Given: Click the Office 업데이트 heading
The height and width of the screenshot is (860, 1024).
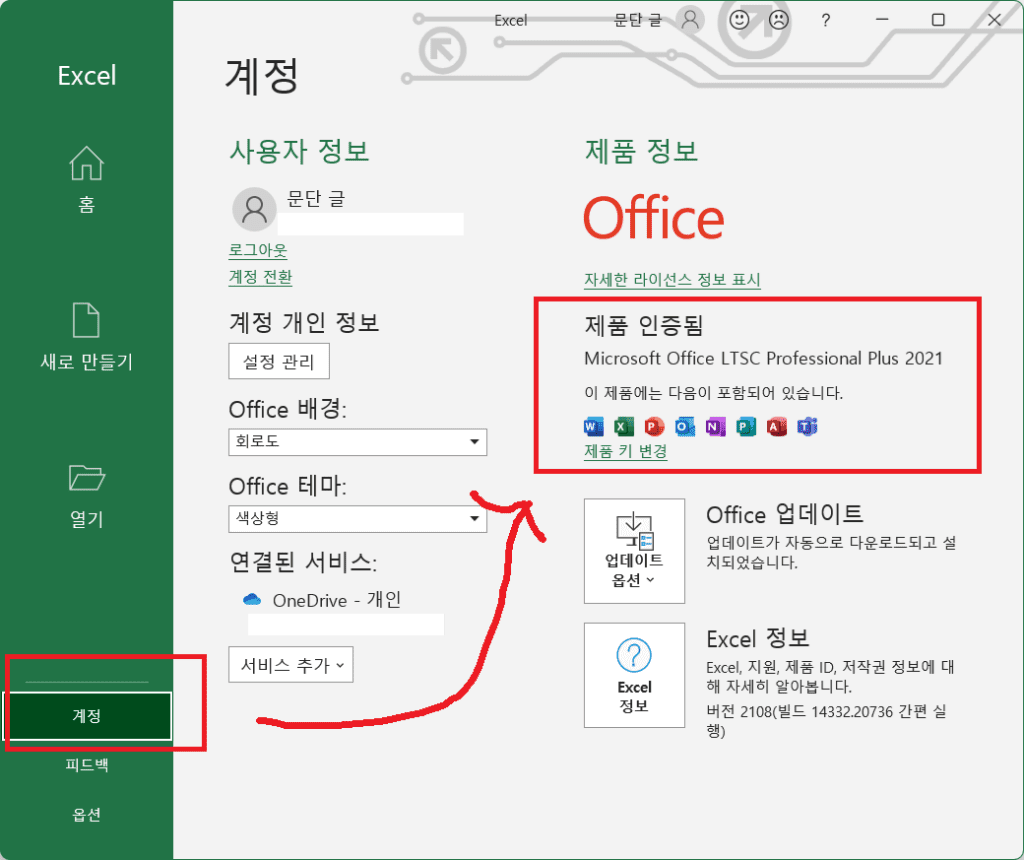Looking at the screenshot, I should [x=784, y=515].
